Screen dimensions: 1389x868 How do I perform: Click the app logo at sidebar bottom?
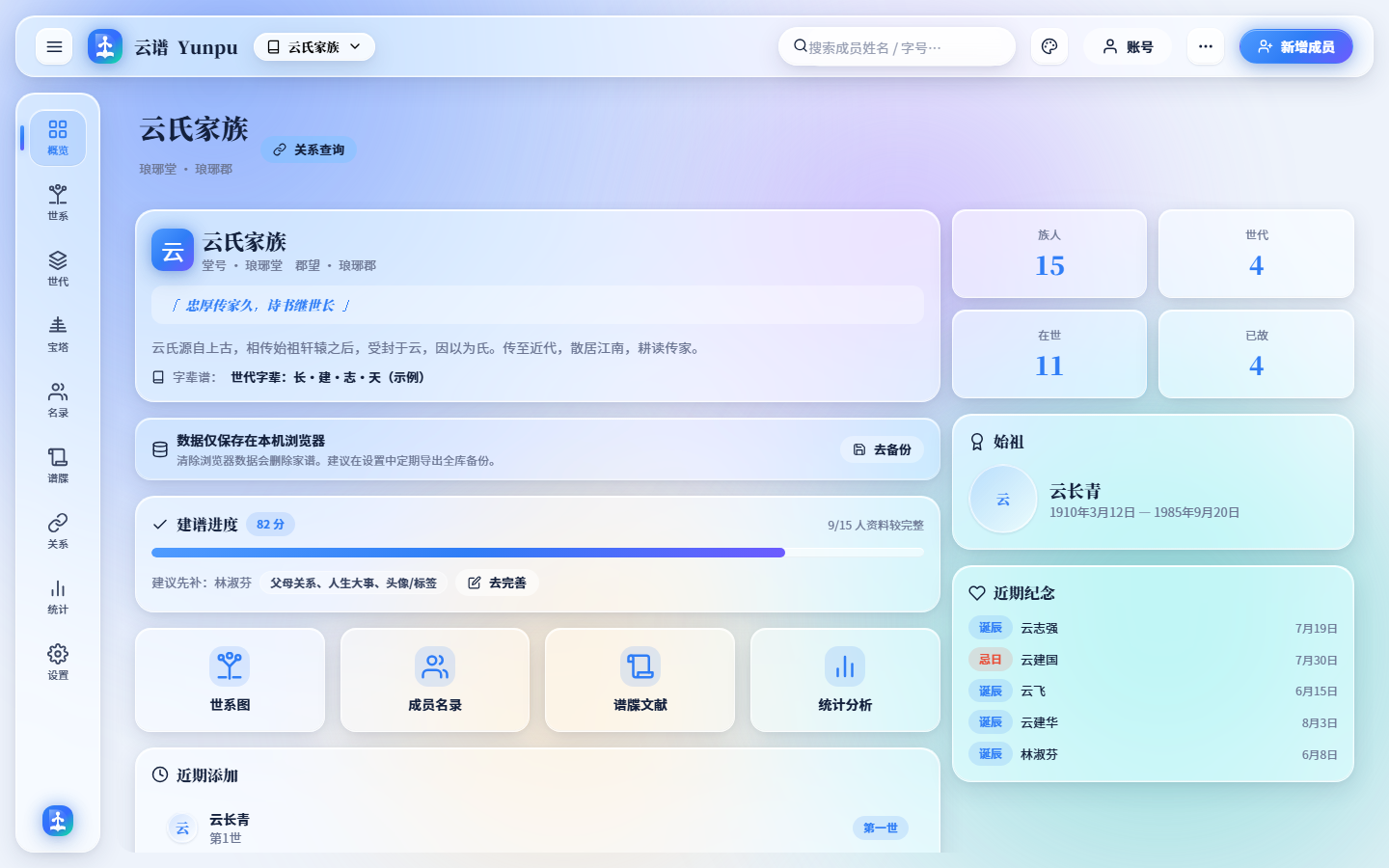(58, 821)
